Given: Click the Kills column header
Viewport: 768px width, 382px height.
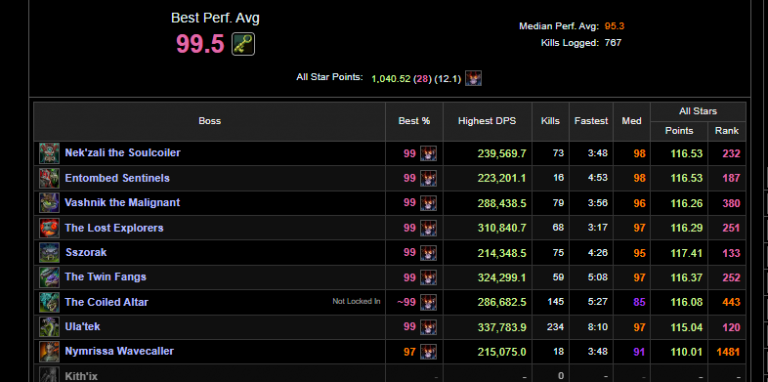Looking at the screenshot, I should click(x=551, y=121).
